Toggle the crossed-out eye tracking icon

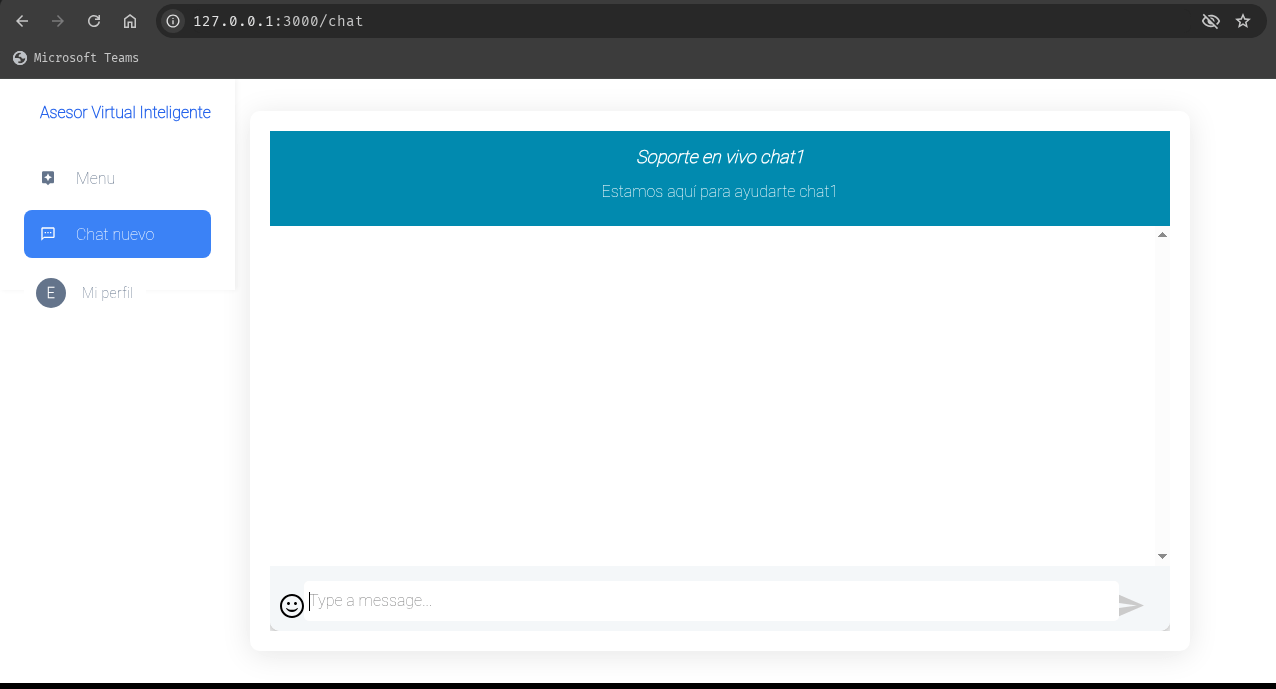pyautogui.click(x=1210, y=21)
